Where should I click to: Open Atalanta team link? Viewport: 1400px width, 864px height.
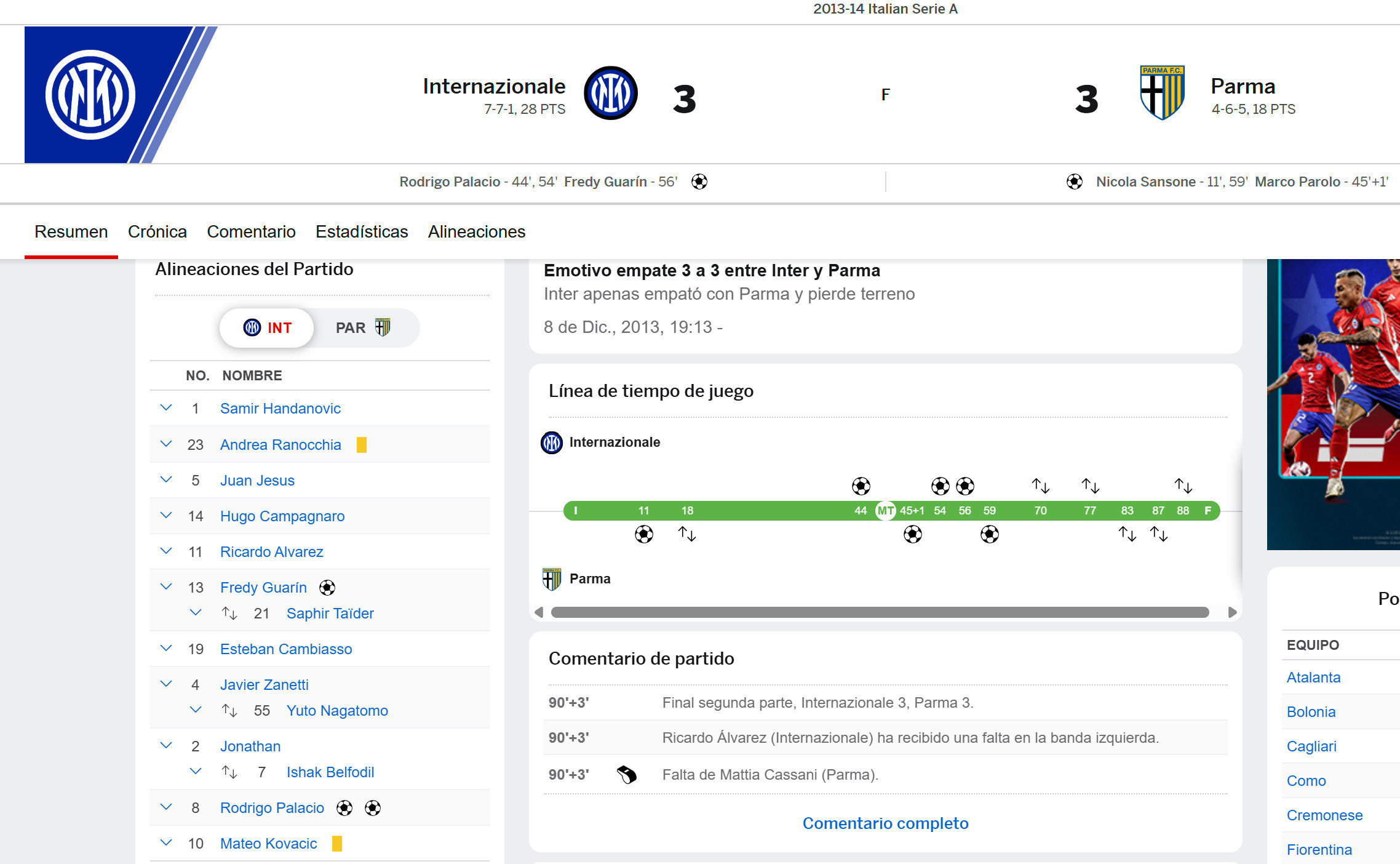1313,678
